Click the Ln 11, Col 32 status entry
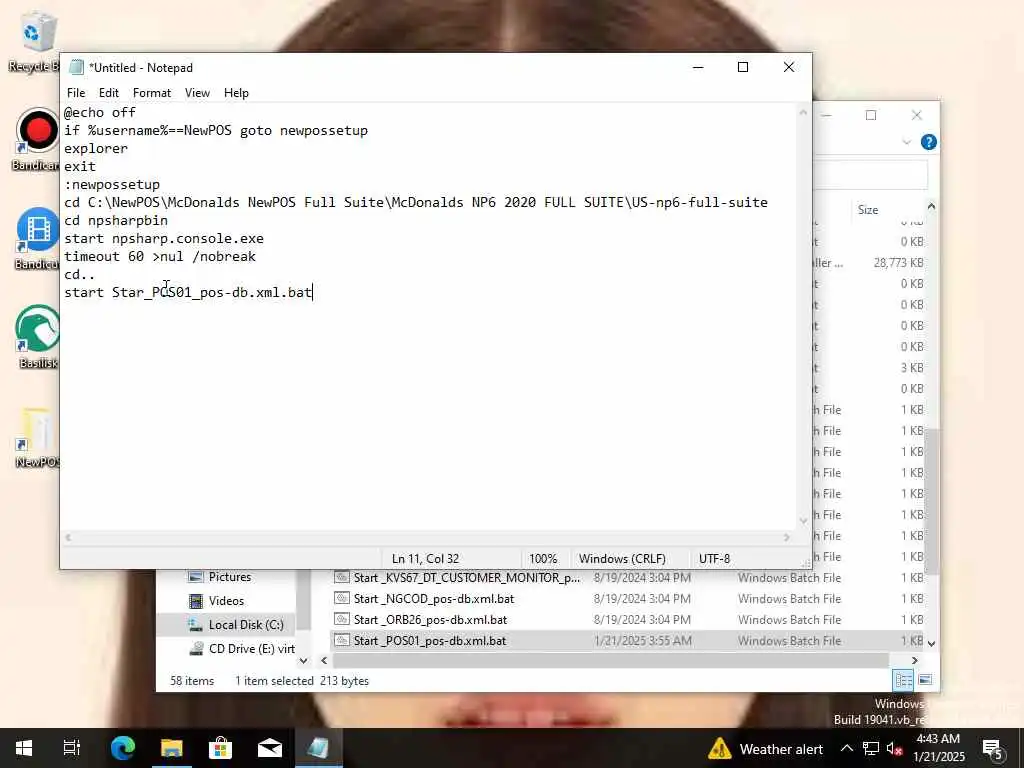This screenshot has height=768, width=1024. coord(425,559)
